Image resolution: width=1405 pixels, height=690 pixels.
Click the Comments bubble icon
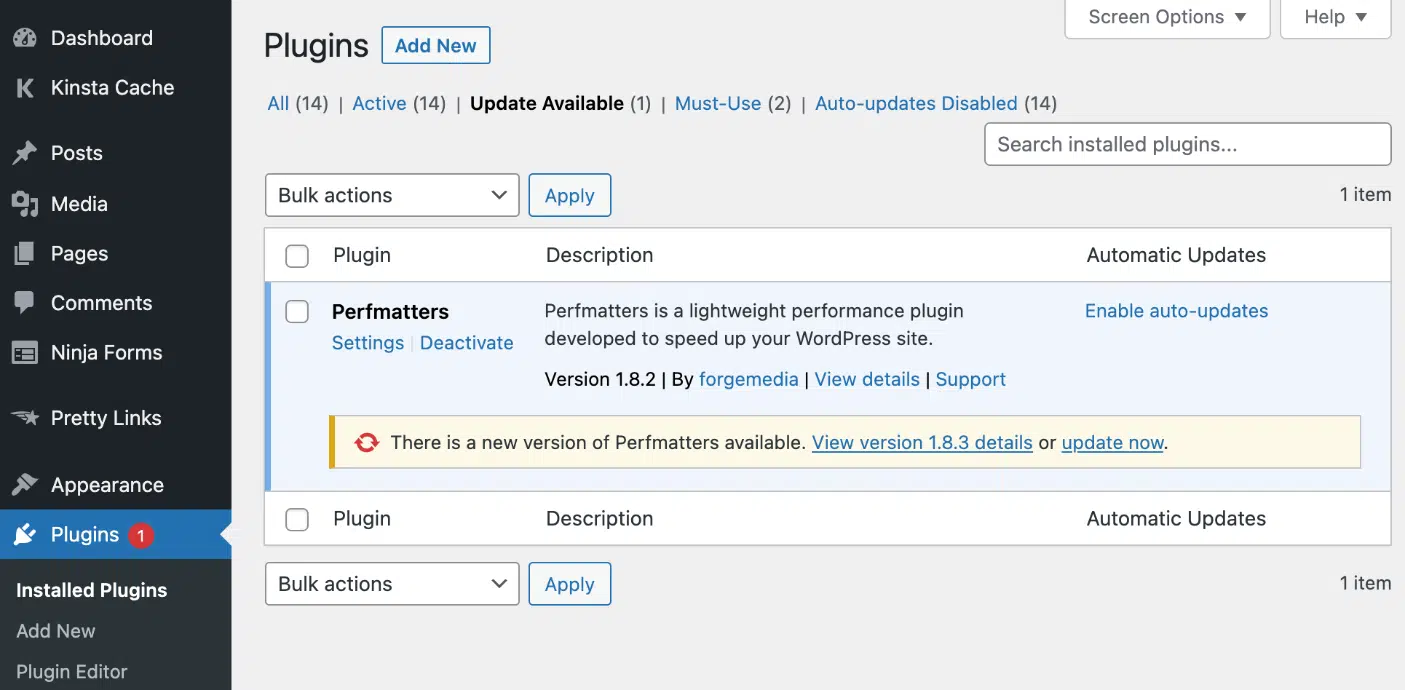[25, 302]
